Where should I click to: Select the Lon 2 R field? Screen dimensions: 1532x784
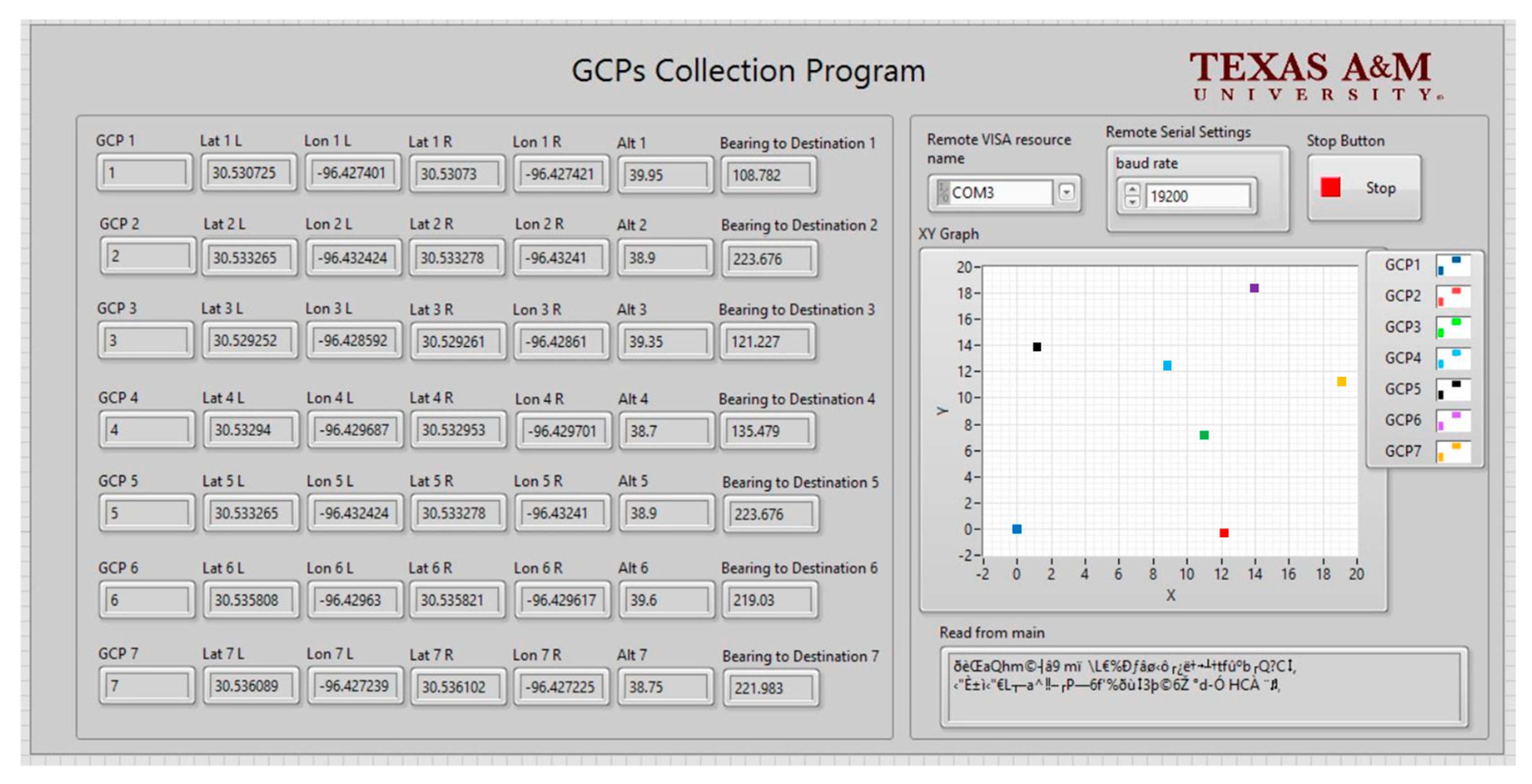coord(561,258)
